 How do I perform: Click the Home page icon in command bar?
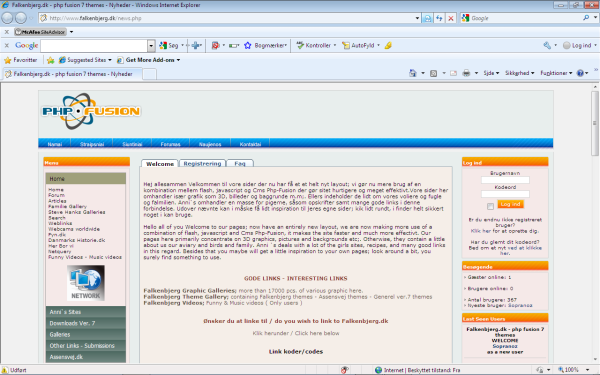(412, 73)
